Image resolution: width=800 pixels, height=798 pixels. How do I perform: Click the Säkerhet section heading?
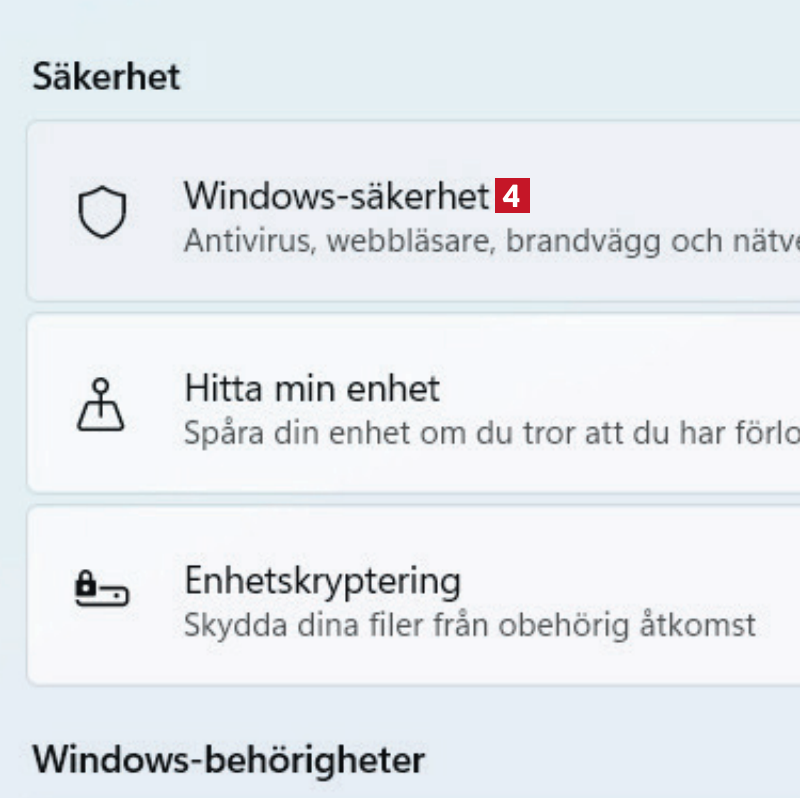tap(106, 76)
